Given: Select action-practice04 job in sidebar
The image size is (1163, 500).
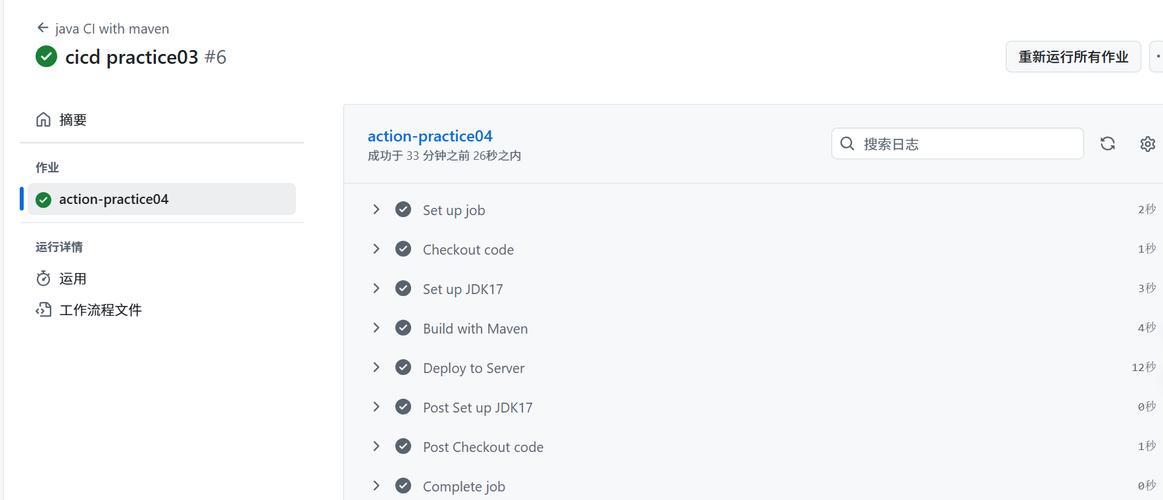Looking at the screenshot, I should click(114, 199).
